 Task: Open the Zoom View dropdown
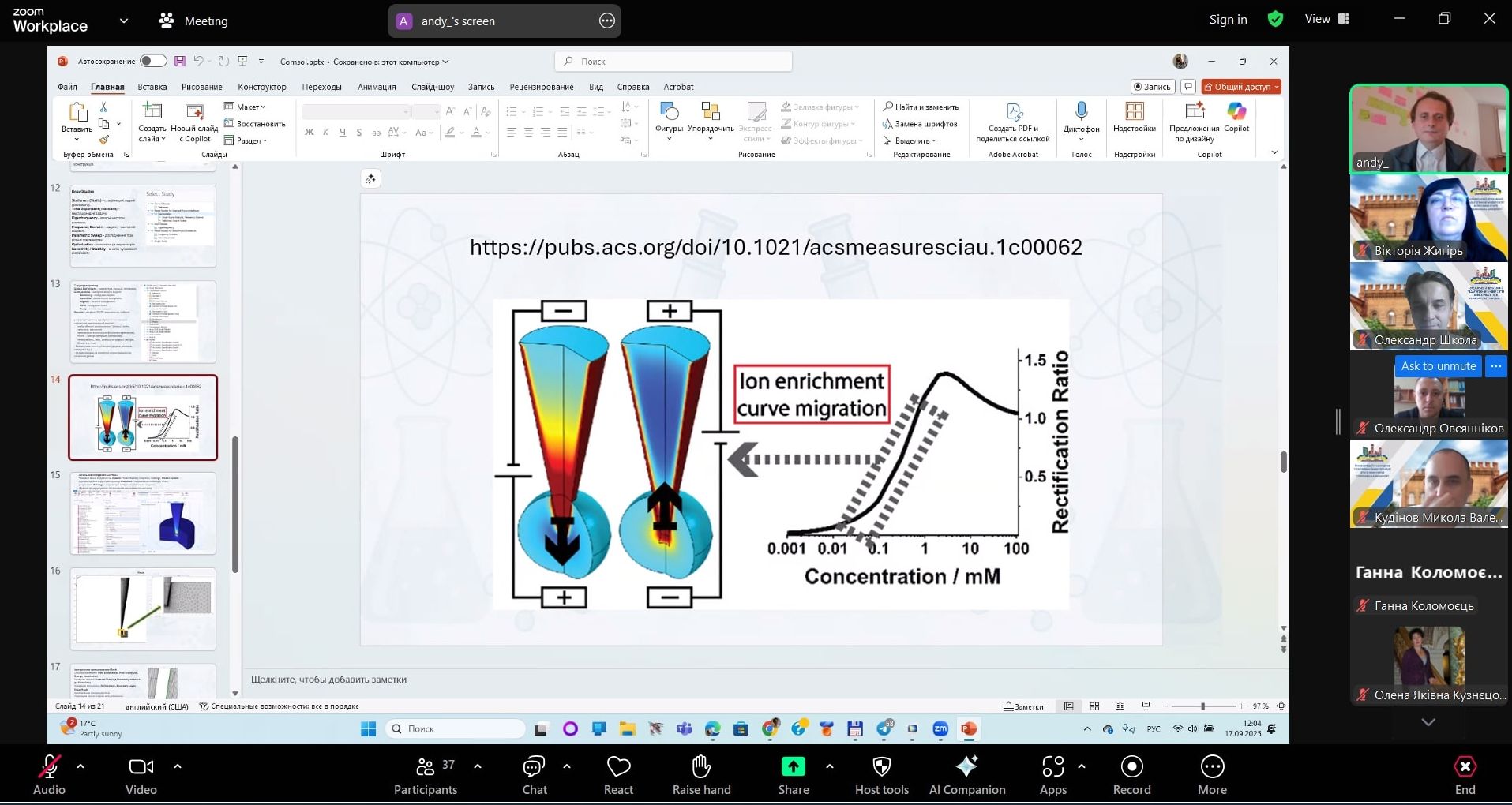(x=1327, y=19)
